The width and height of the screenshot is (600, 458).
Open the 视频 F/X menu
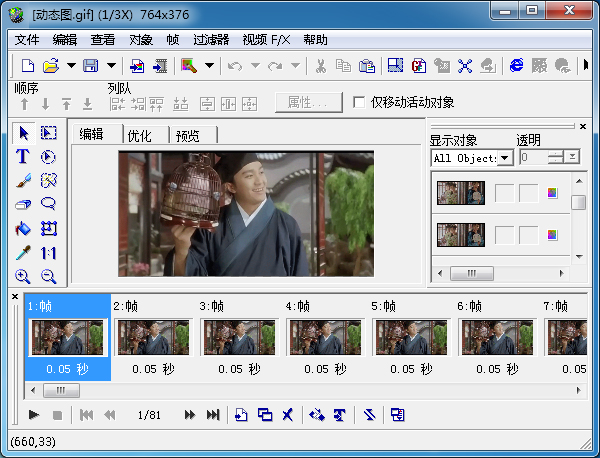[x=266, y=40]
